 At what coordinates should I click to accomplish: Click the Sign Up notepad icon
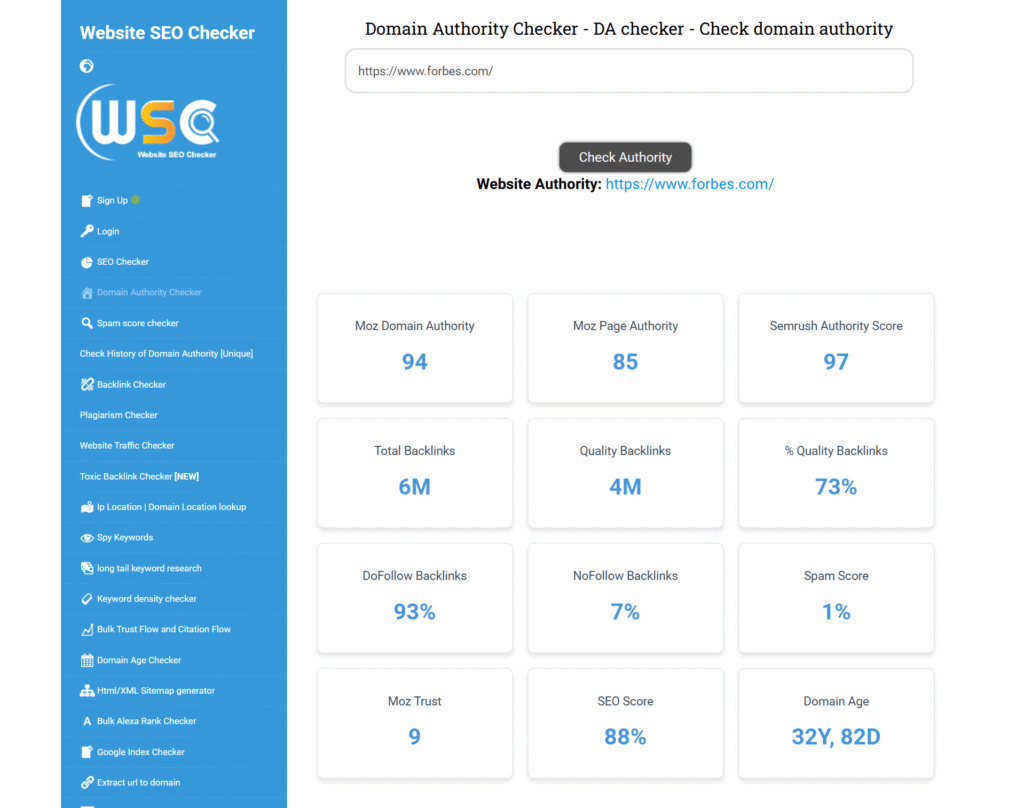point(86,201)
